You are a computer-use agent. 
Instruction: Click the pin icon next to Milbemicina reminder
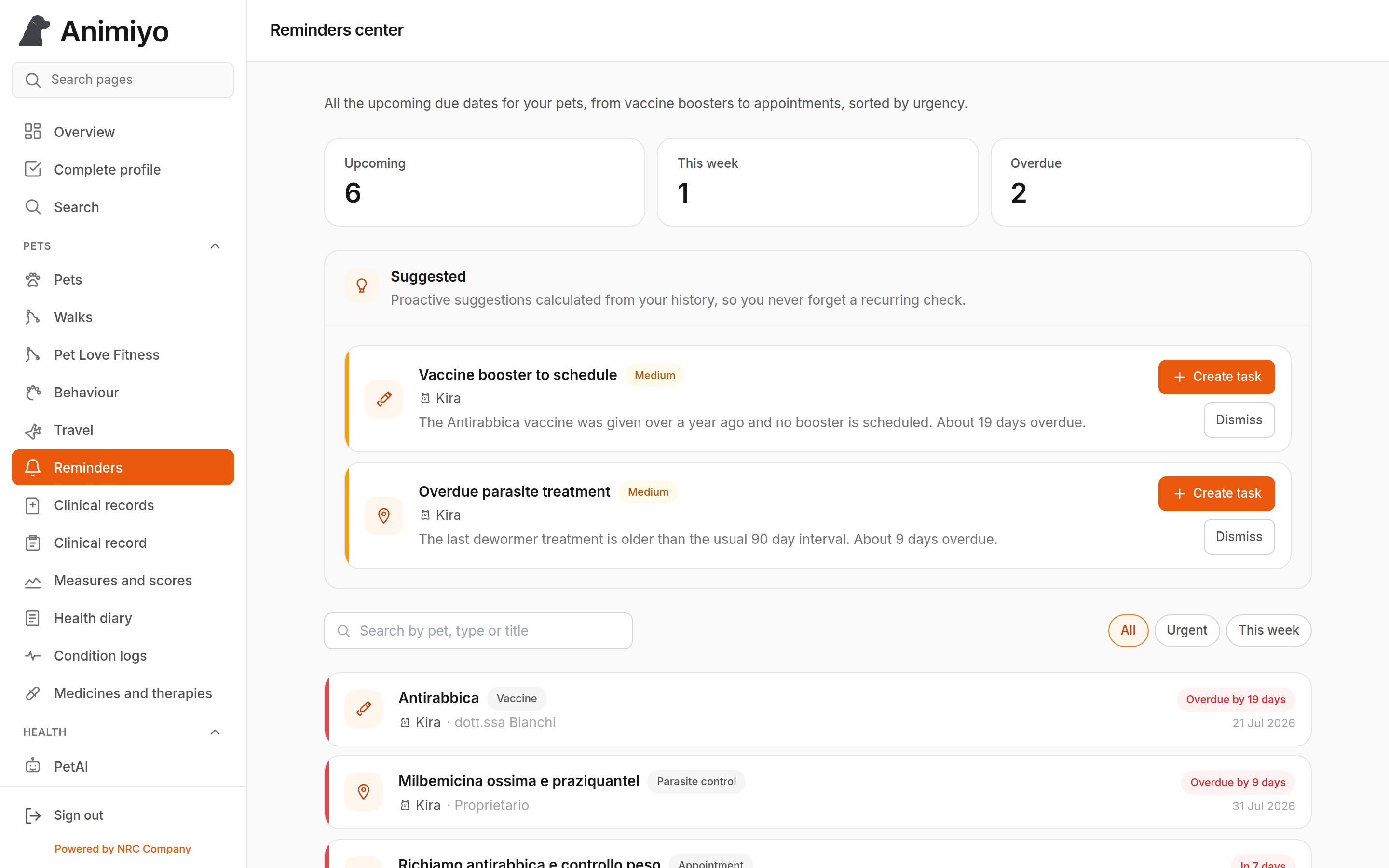[364, 792]
